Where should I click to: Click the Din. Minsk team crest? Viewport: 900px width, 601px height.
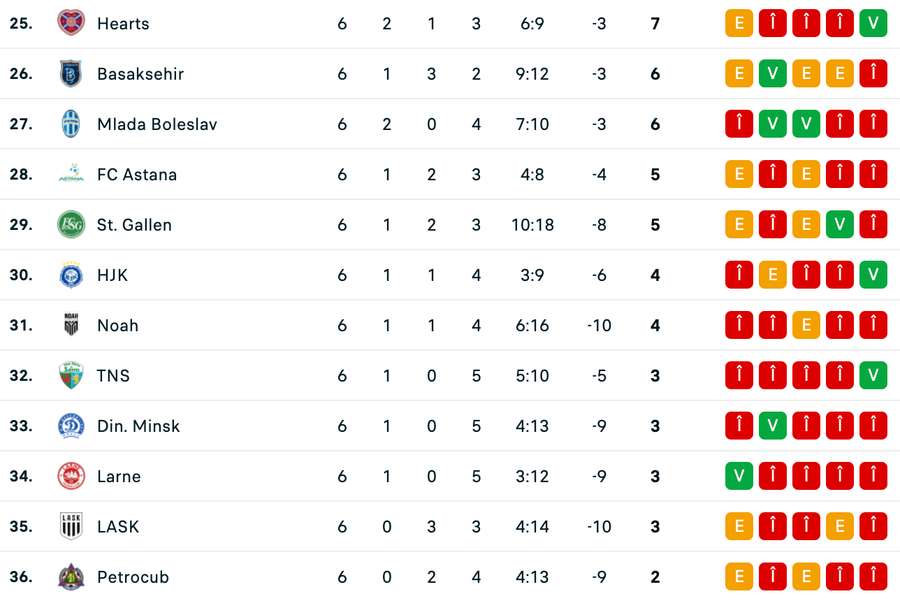click(x=71, y=426)
